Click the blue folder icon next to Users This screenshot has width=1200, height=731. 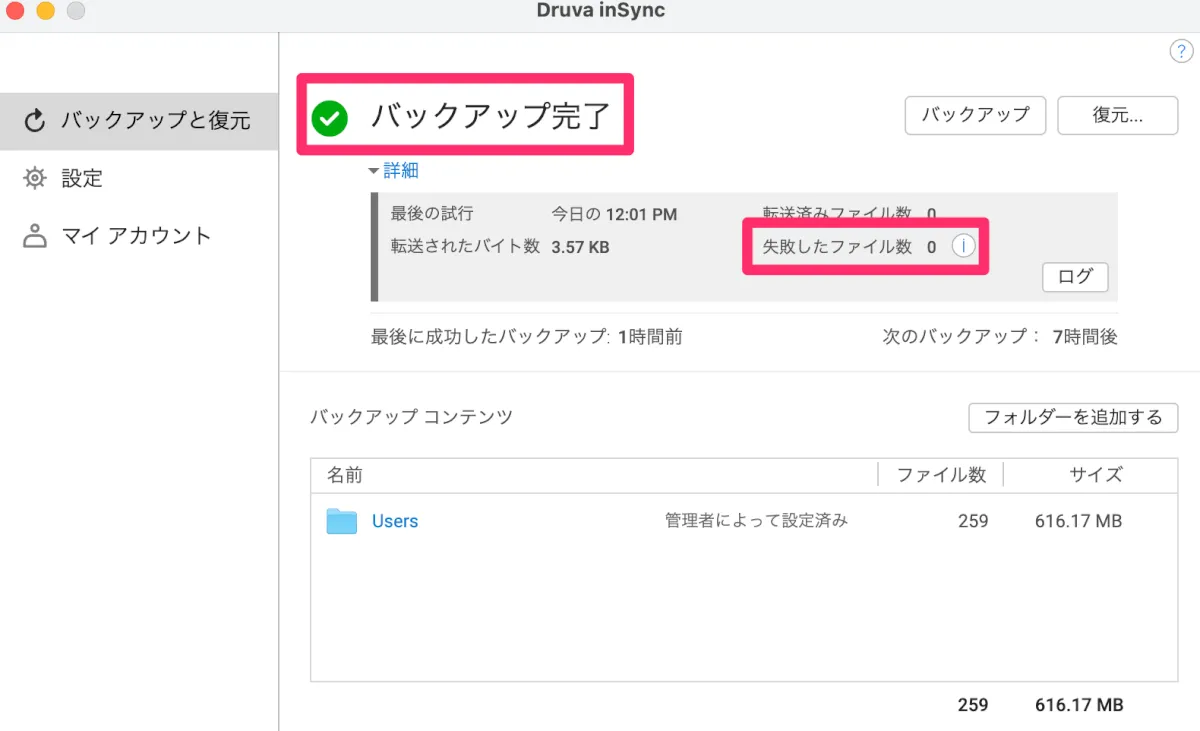[340, 520]
